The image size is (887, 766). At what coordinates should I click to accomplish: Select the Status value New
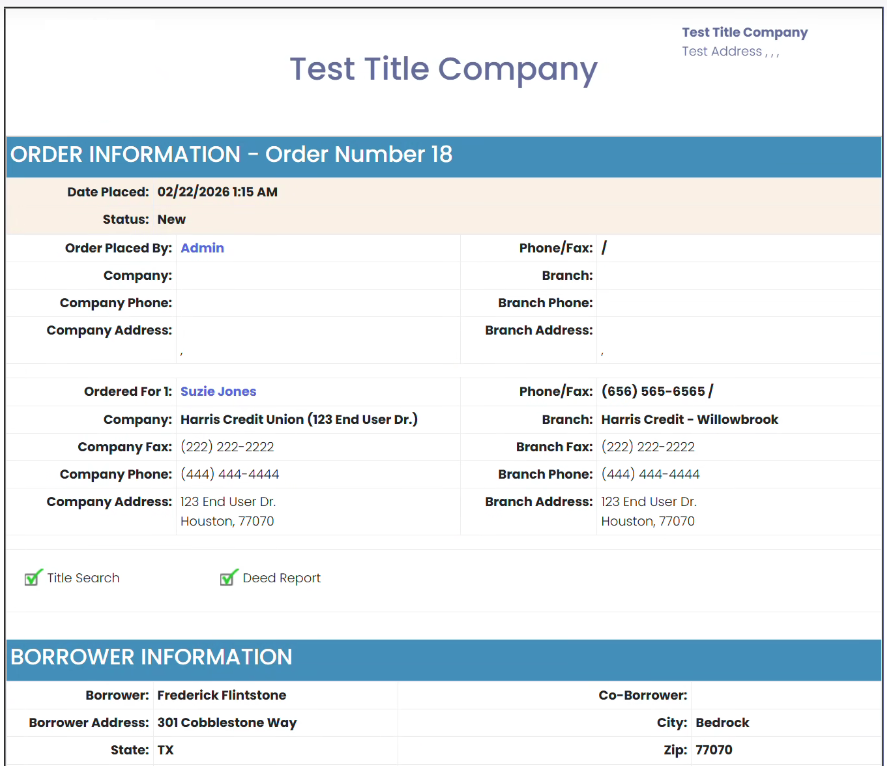click(x=171, y=220)
